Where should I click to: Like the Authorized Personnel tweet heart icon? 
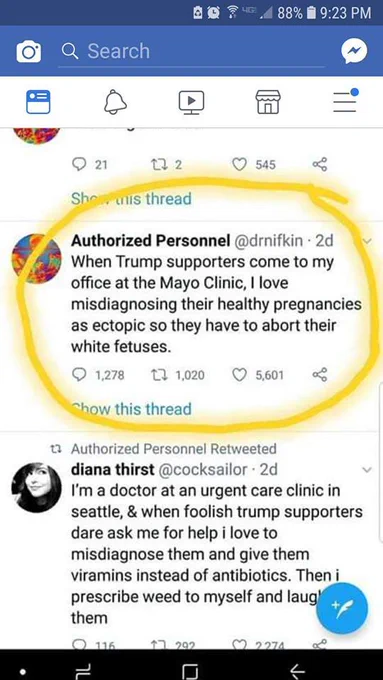pyautogui.click(x=239, y=375)
